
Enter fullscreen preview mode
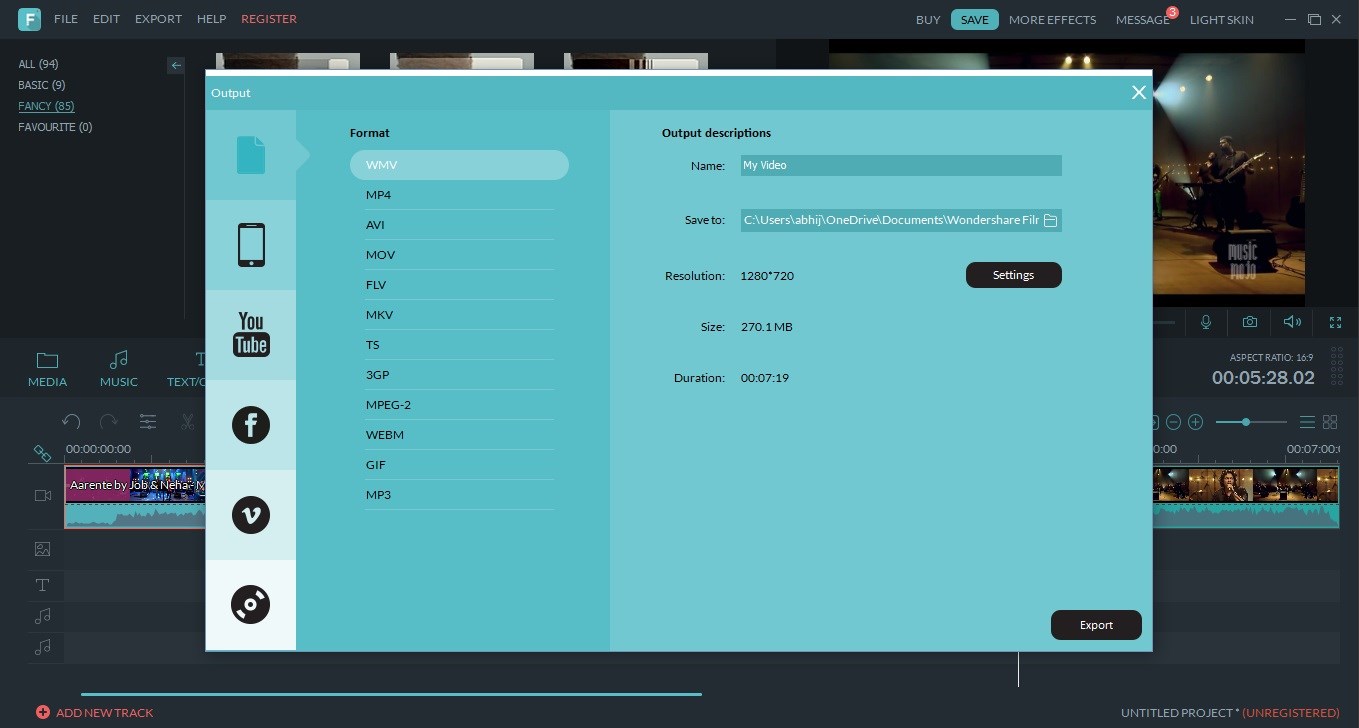click(x=1335, y=322)
